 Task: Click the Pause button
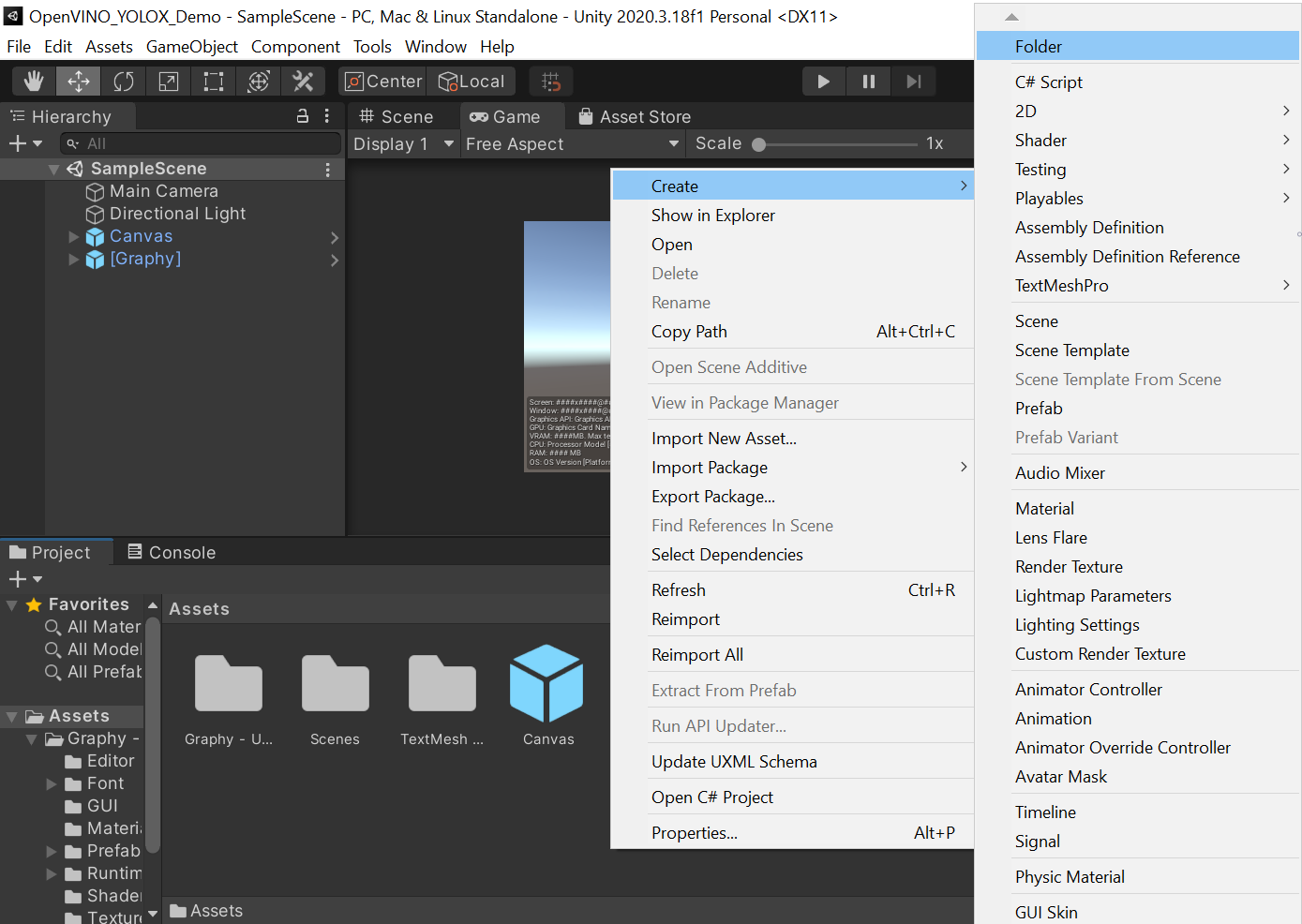coord(869,82)
